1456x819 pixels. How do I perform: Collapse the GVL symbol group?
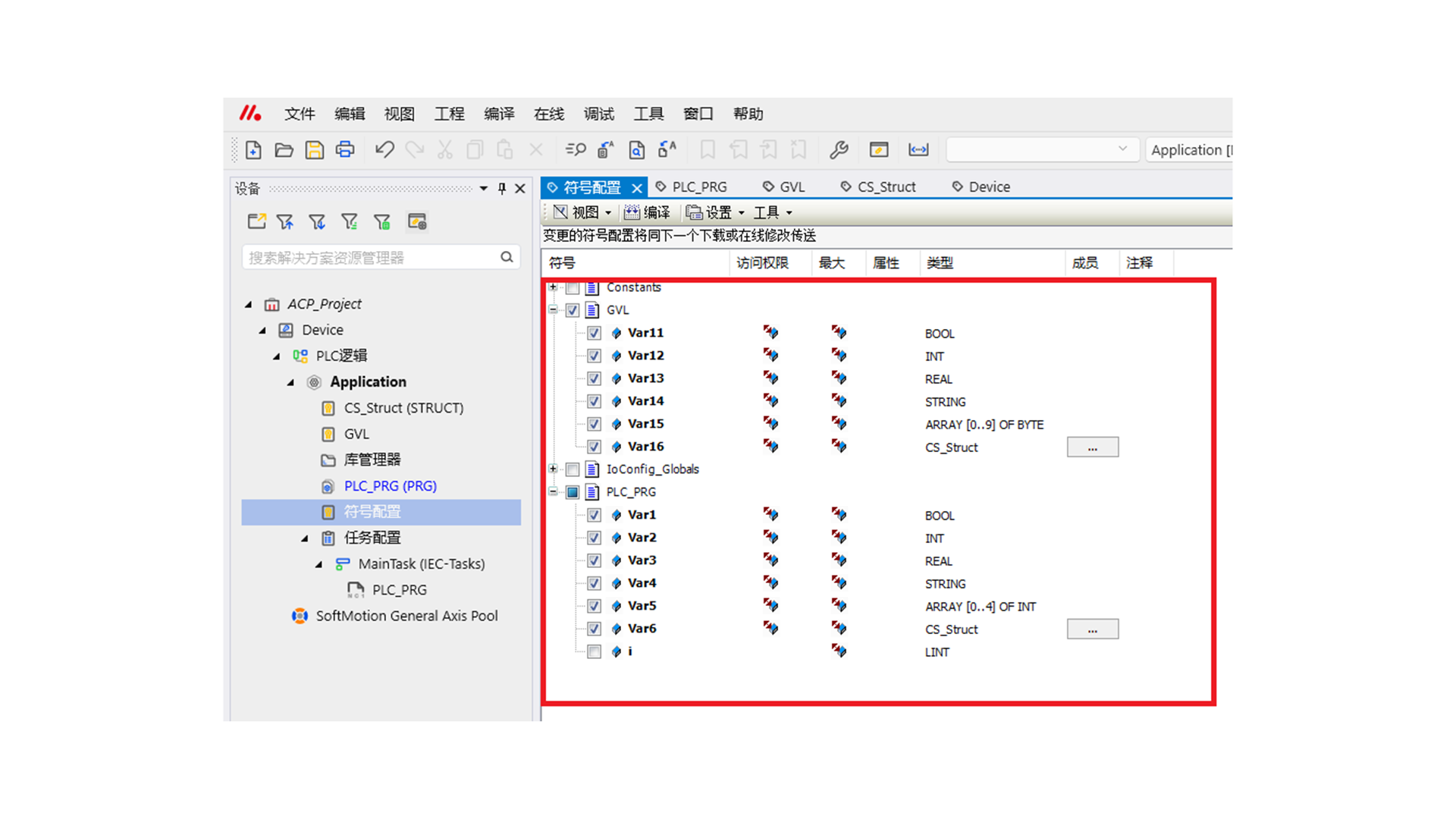553,309
